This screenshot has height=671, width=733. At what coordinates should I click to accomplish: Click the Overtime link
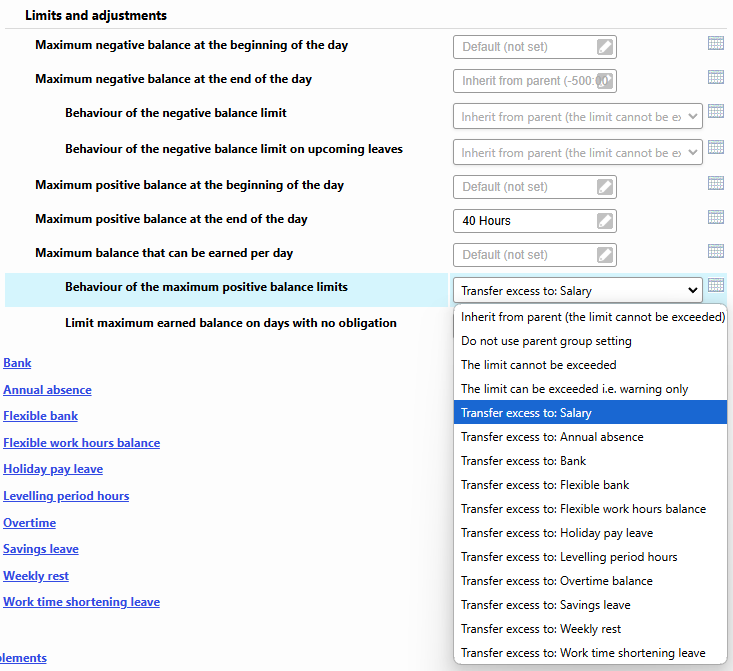tap(29, 523)
